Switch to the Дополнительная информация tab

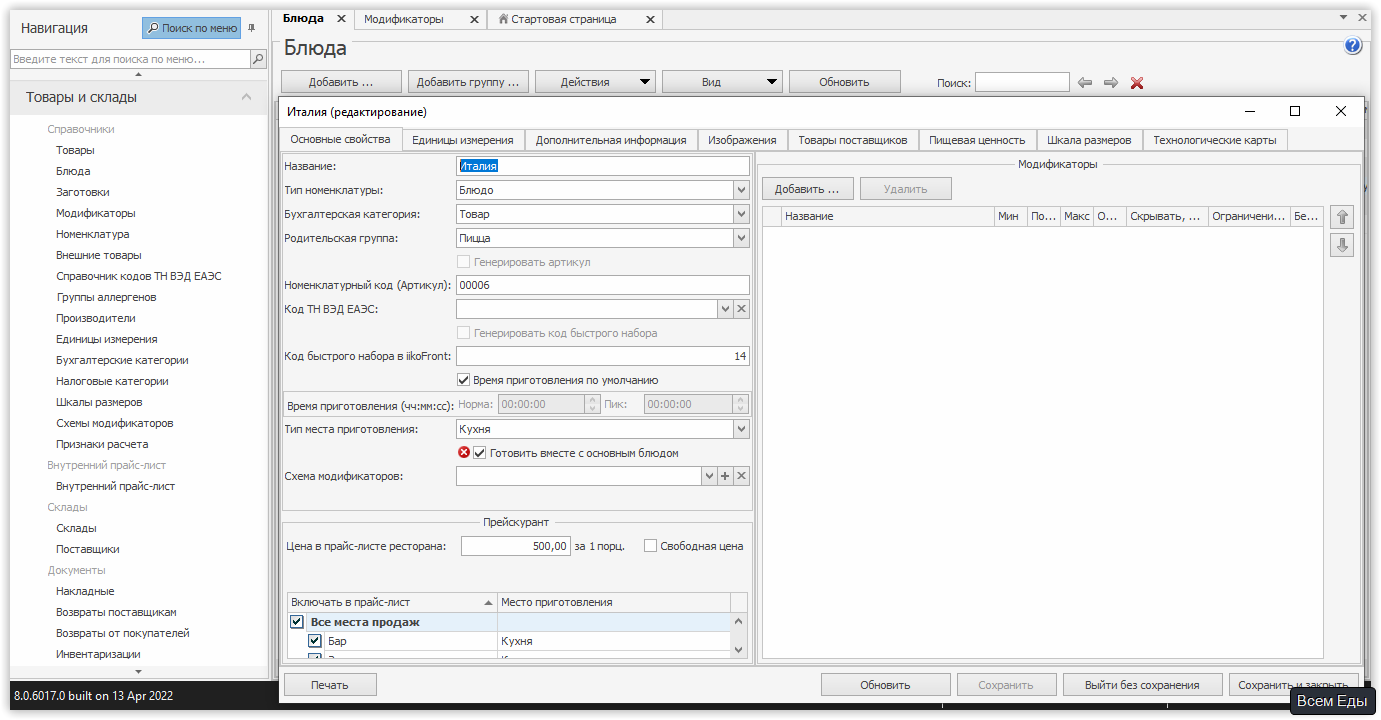tap(611, 140)
